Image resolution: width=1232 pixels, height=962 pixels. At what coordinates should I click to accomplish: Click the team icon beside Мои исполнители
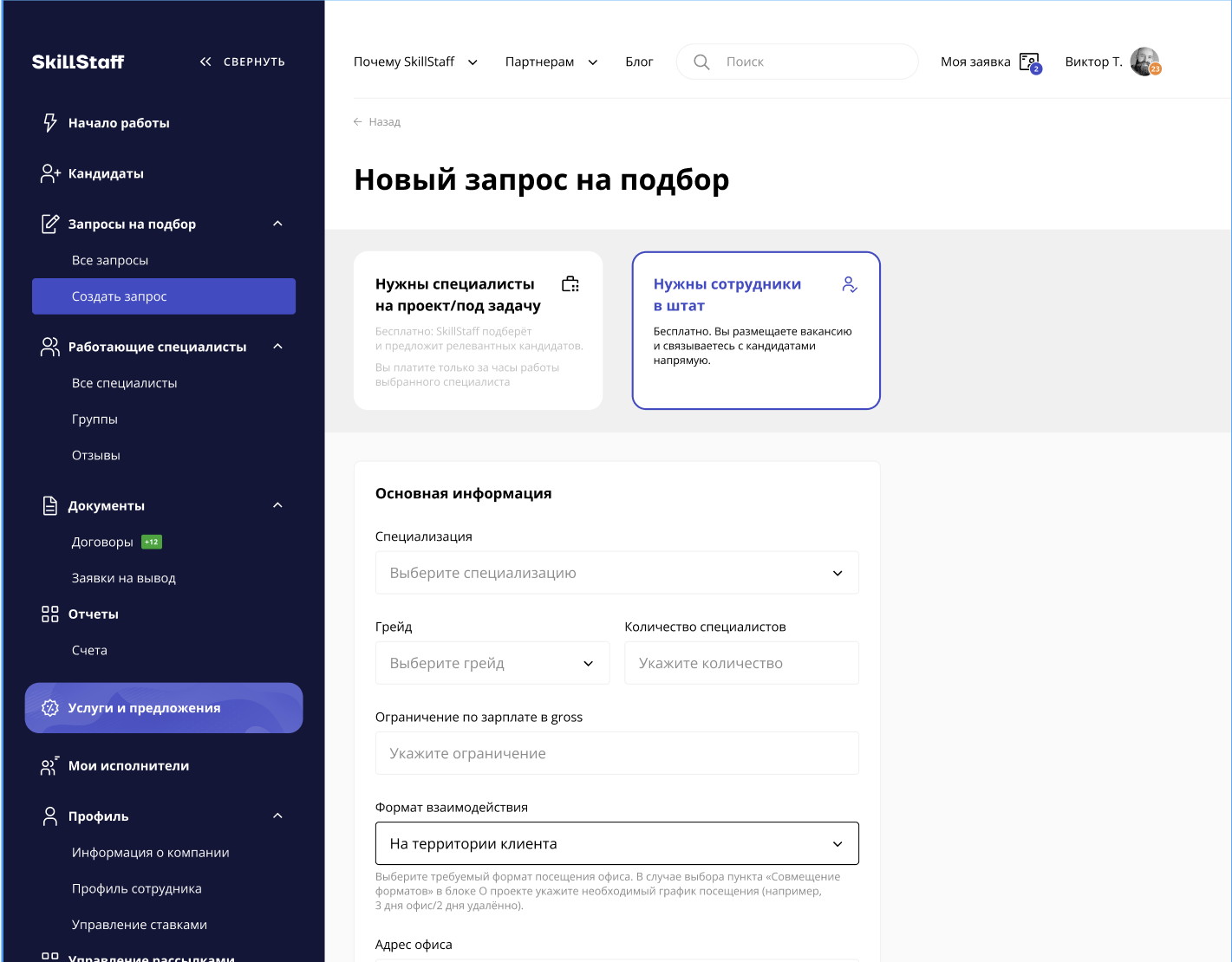[50, 766]
